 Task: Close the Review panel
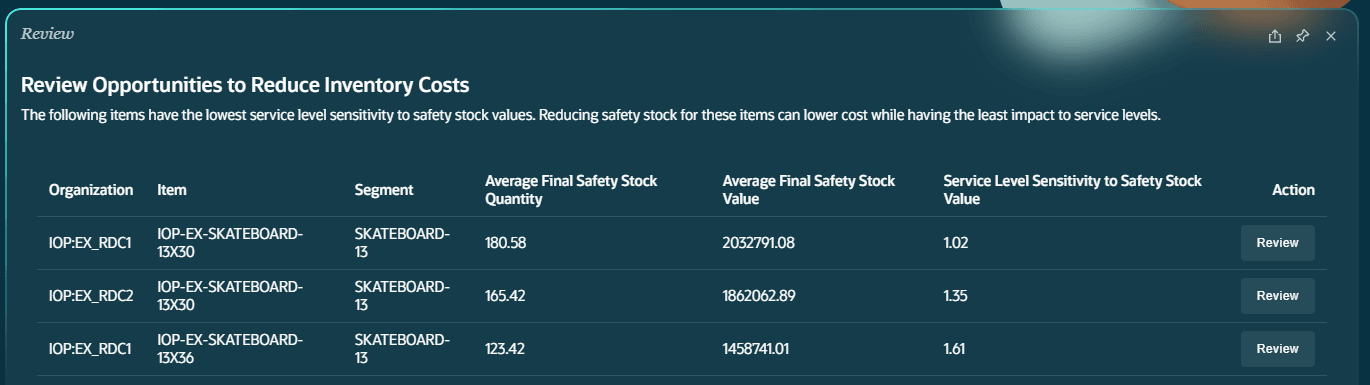tap(1330, 36)
